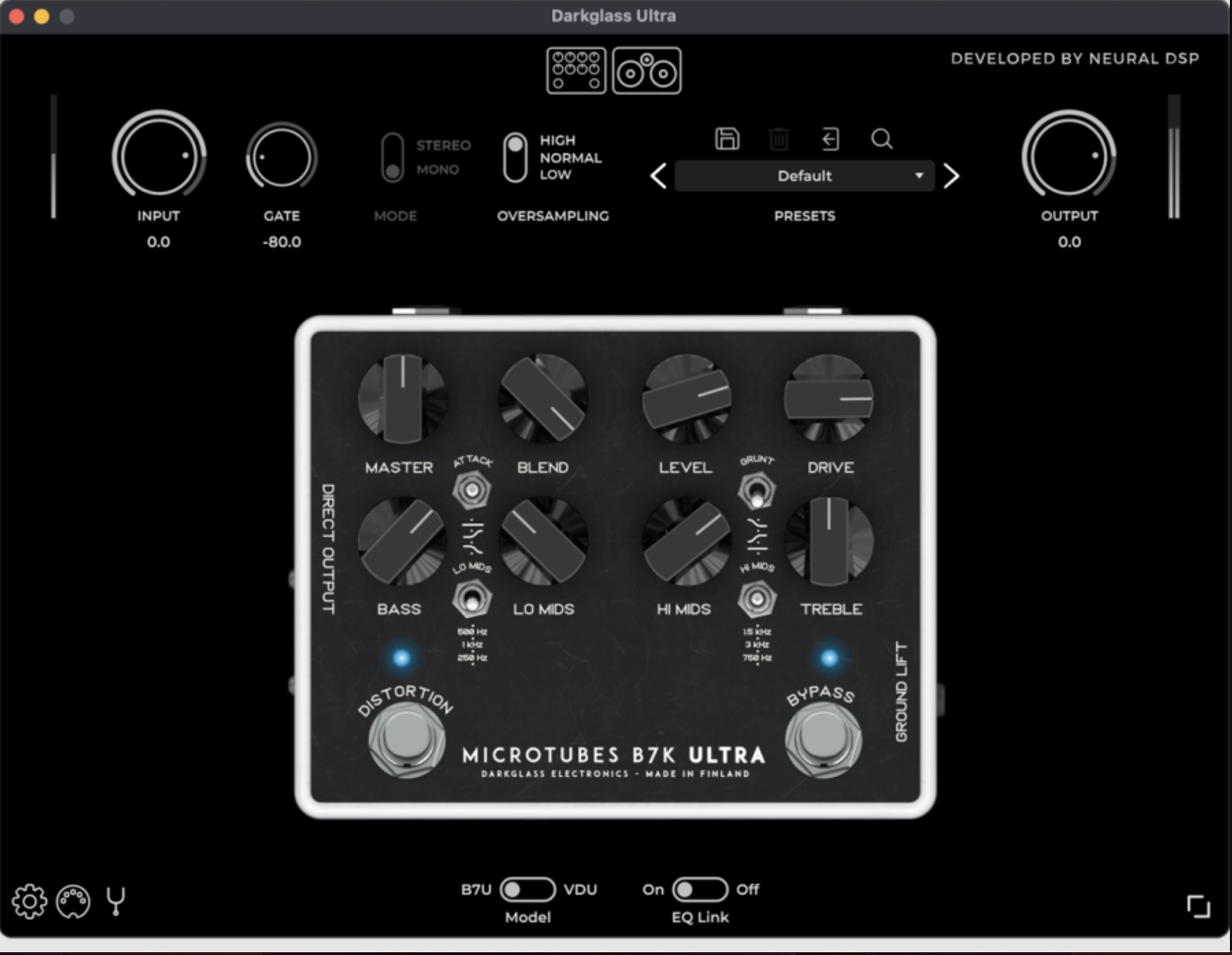Flip the Hi Mids frequency switch
Image resolution: width=1232 pixels, height=955 pixels.
point(757,599)
